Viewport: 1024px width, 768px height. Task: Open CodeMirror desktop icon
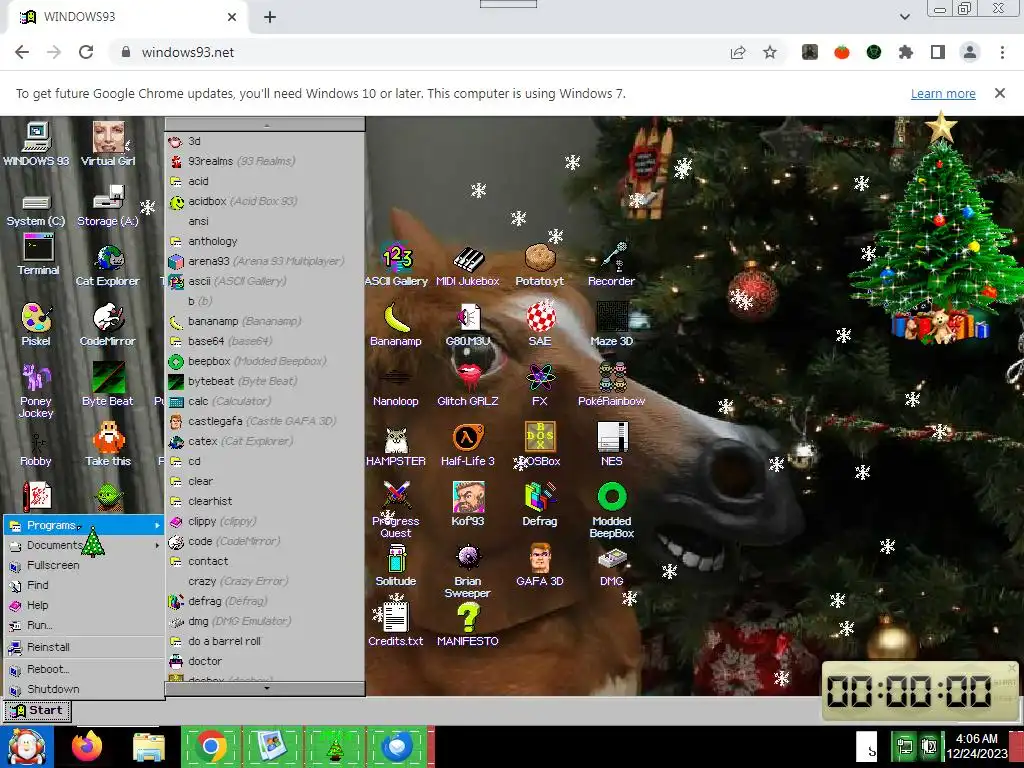tap(108, 325)
